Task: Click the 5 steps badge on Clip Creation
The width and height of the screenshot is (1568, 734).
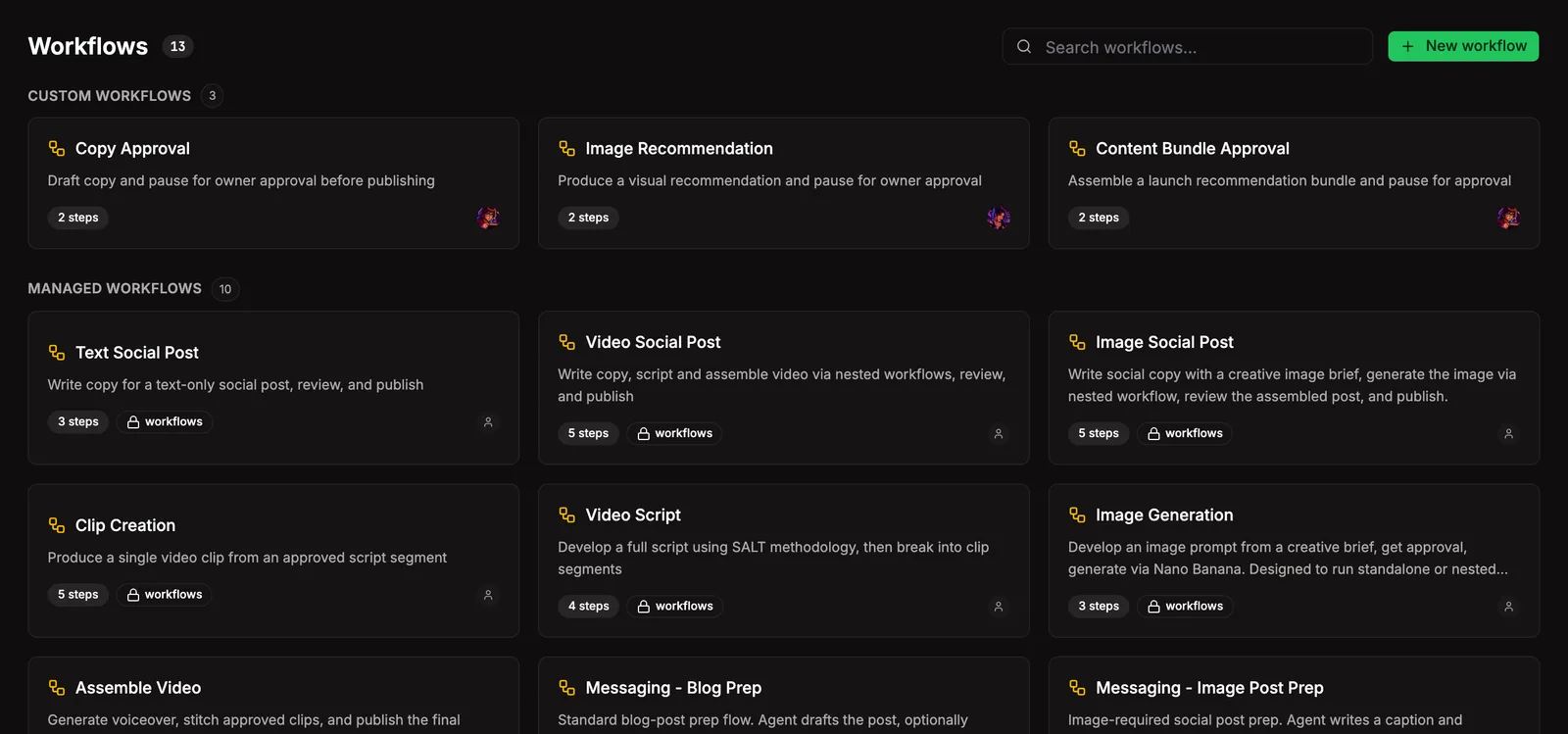Action: 77,595
